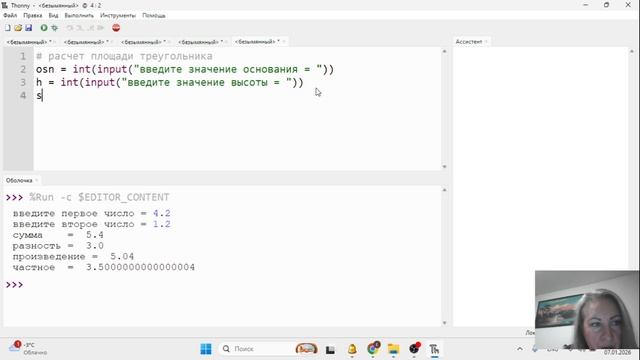Open the yellow bell app on taskbar
The image size is (640, 360).
pos(352,349)
